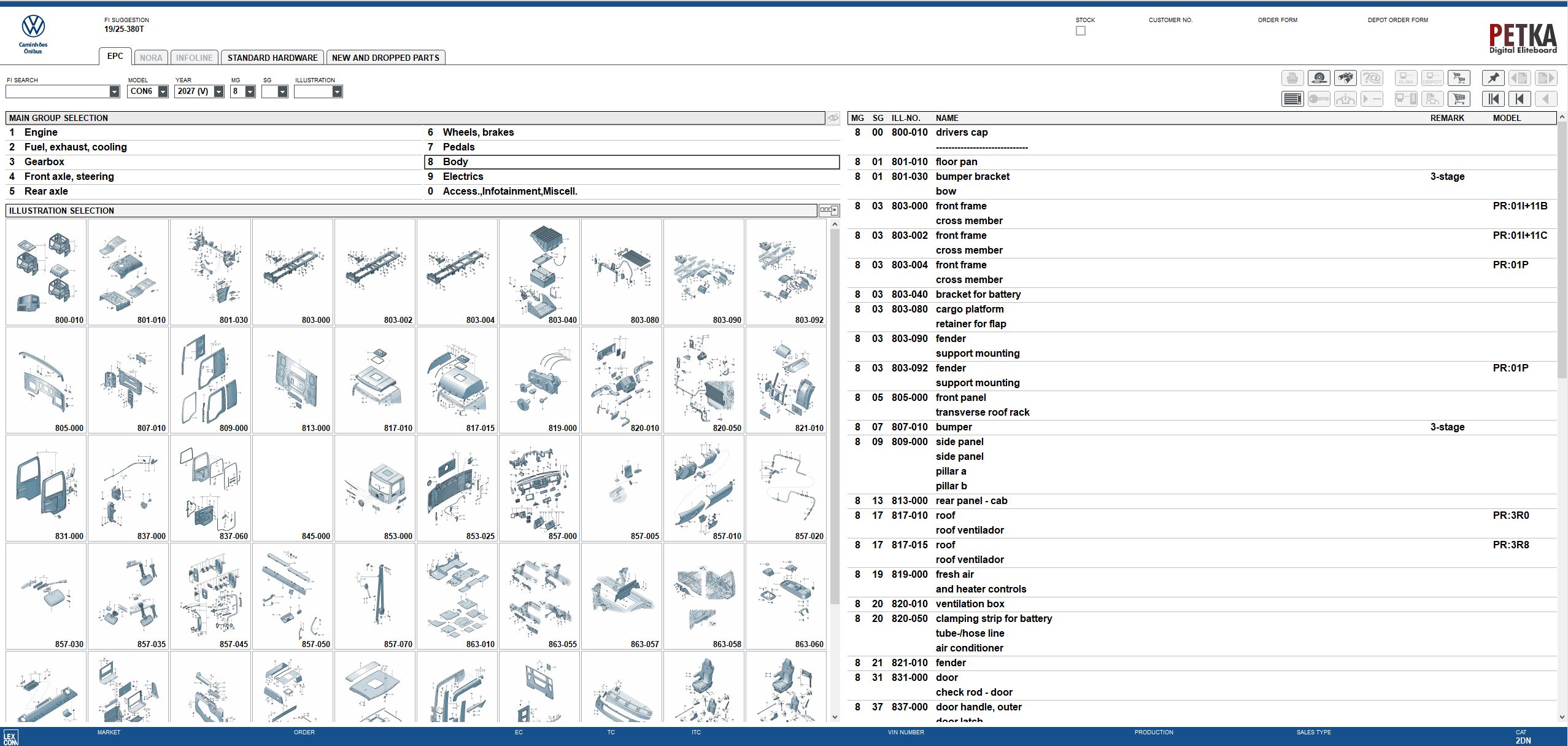This screenshot has width=1568, height=746.
Task: Toggle the thumbnail layout icon in Illustration Selection
Action: [x=828, y=211]
